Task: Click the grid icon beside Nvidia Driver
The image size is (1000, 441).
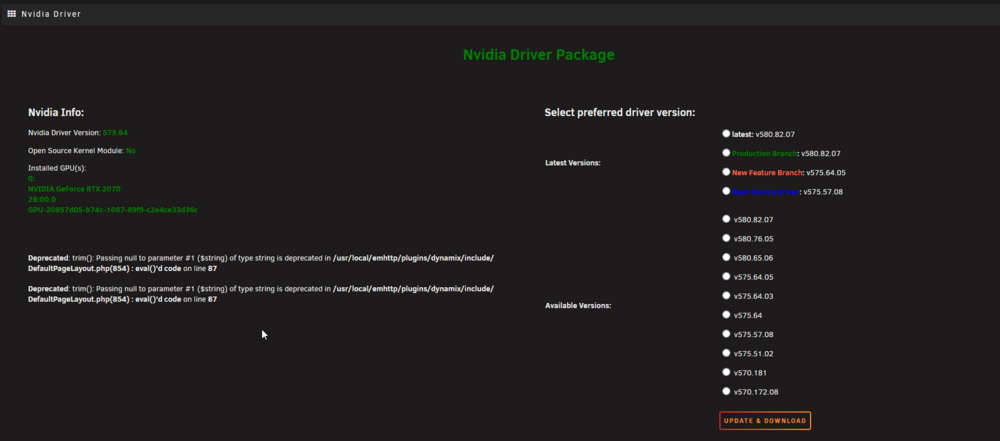Action: [x=11, y=13]
